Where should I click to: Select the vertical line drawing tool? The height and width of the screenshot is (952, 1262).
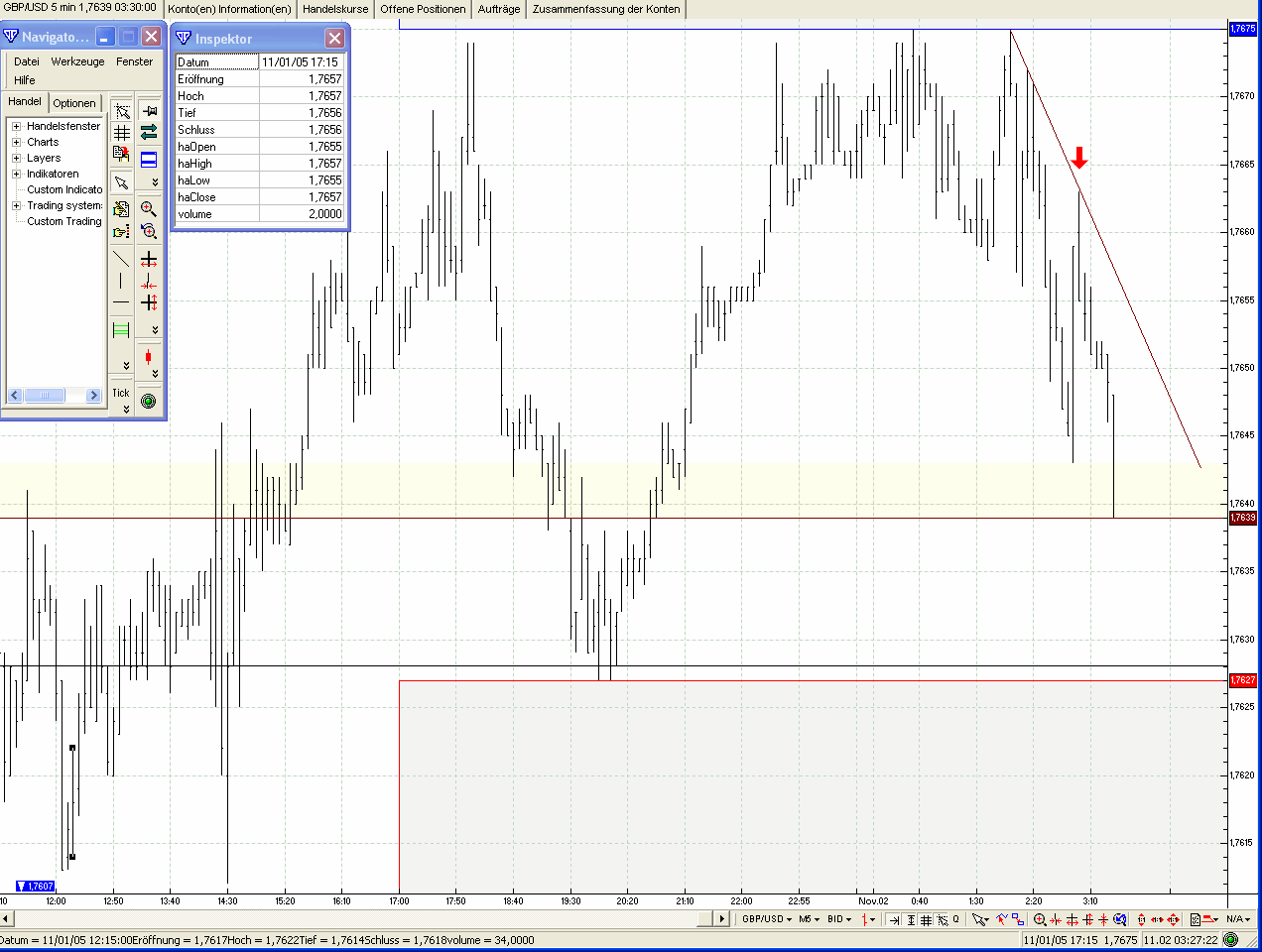click(121, 281)
